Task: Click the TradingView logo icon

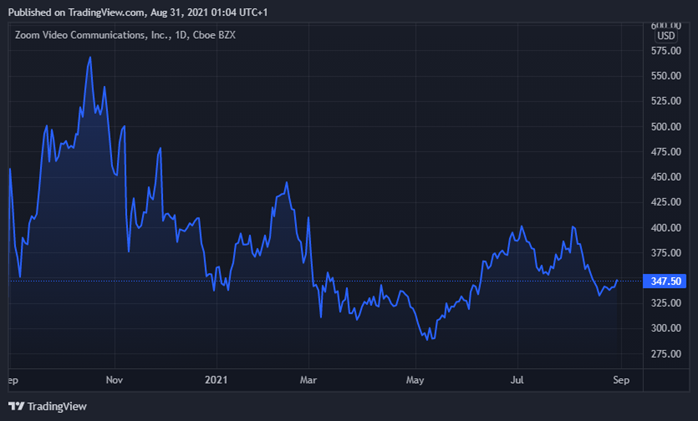Action: (16, 406)
